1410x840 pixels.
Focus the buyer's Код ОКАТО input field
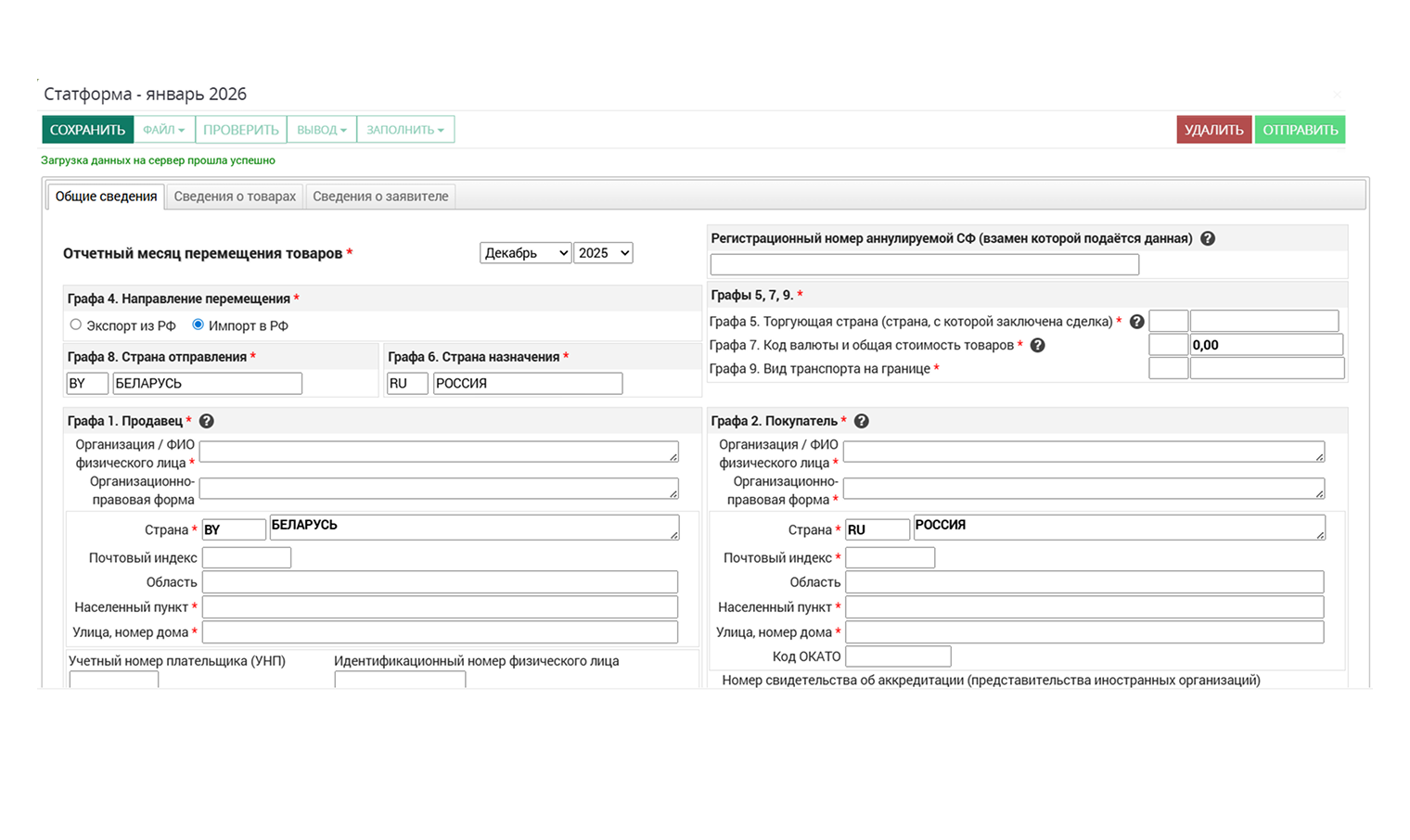point(898,656)
